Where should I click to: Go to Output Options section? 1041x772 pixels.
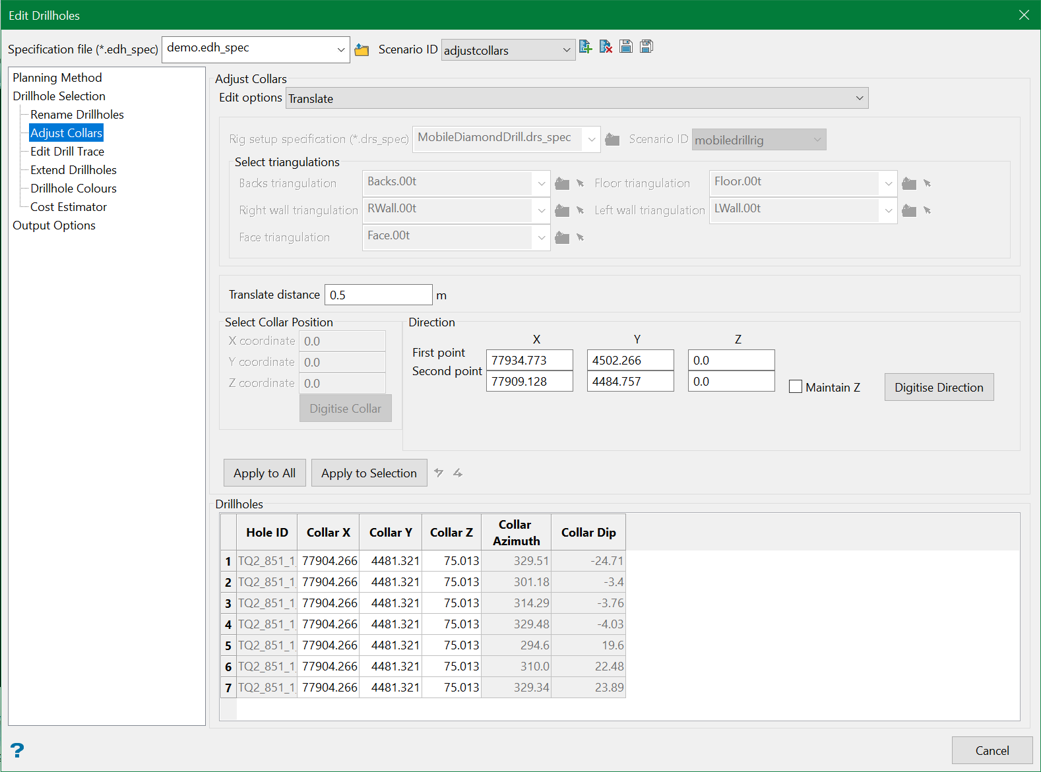point(54,225)
